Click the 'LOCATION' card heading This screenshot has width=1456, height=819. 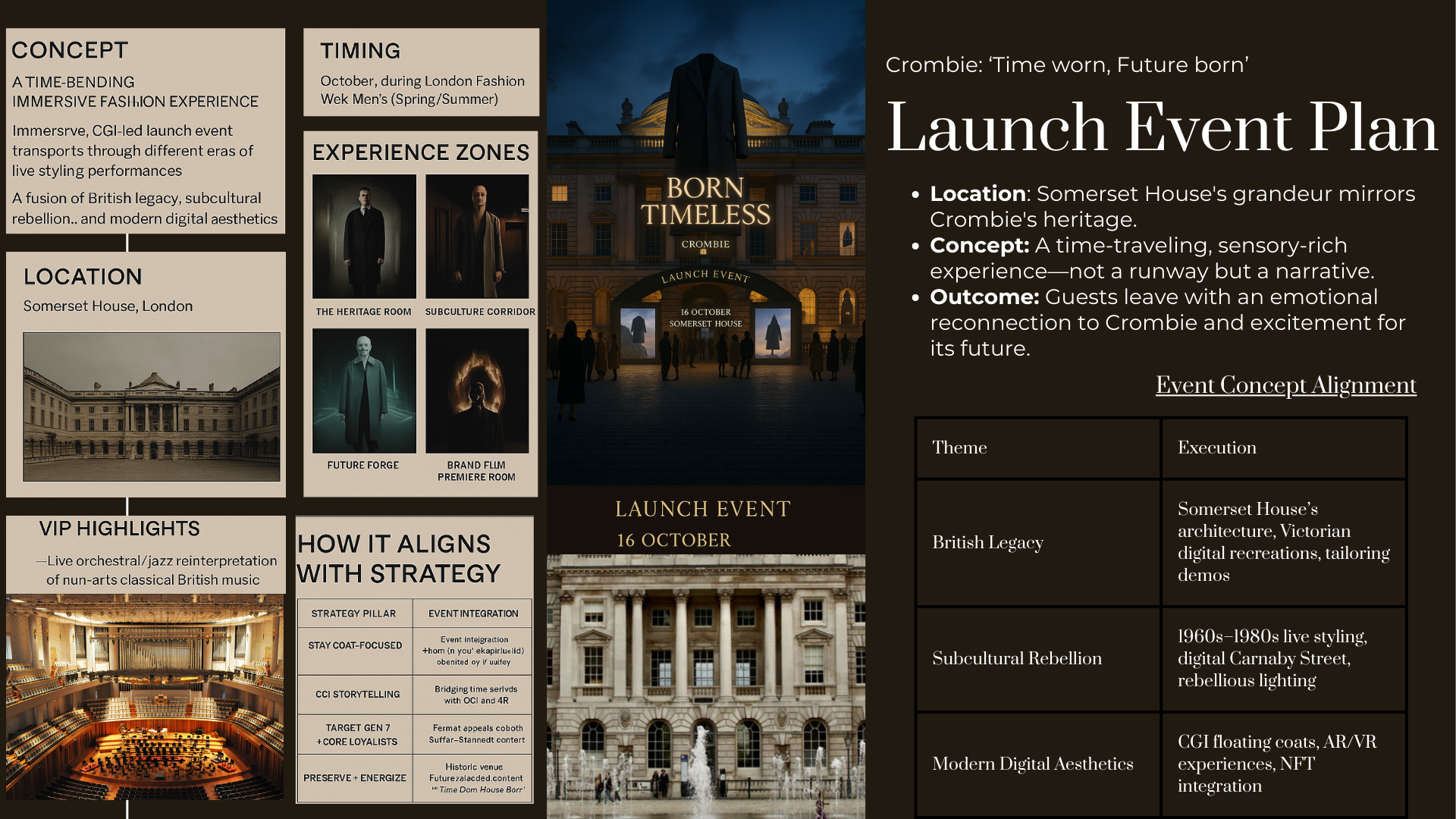pyautogui.click(x=83, y=277)
